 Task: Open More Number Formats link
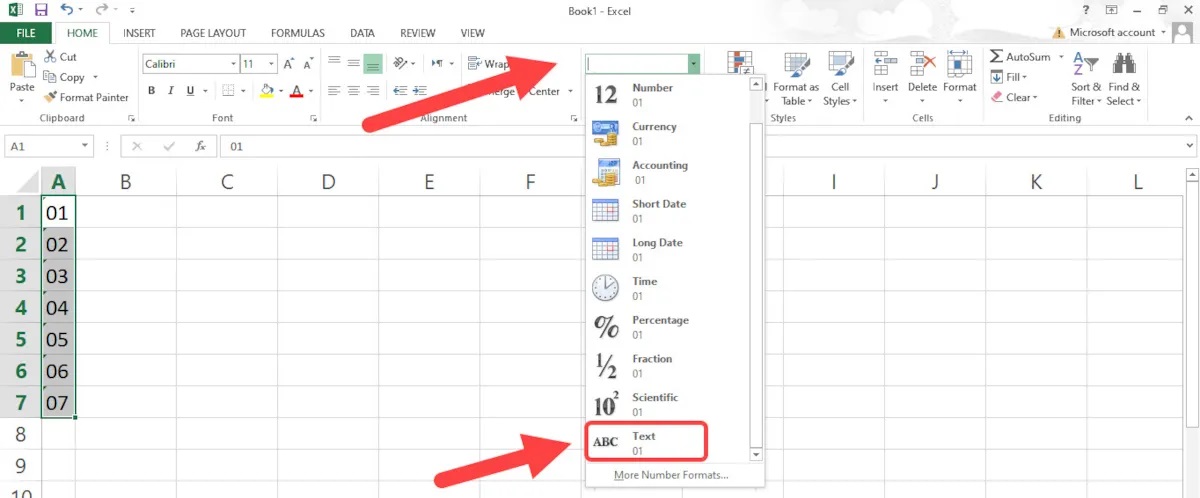pyautogui.click(x=671, y=475)
